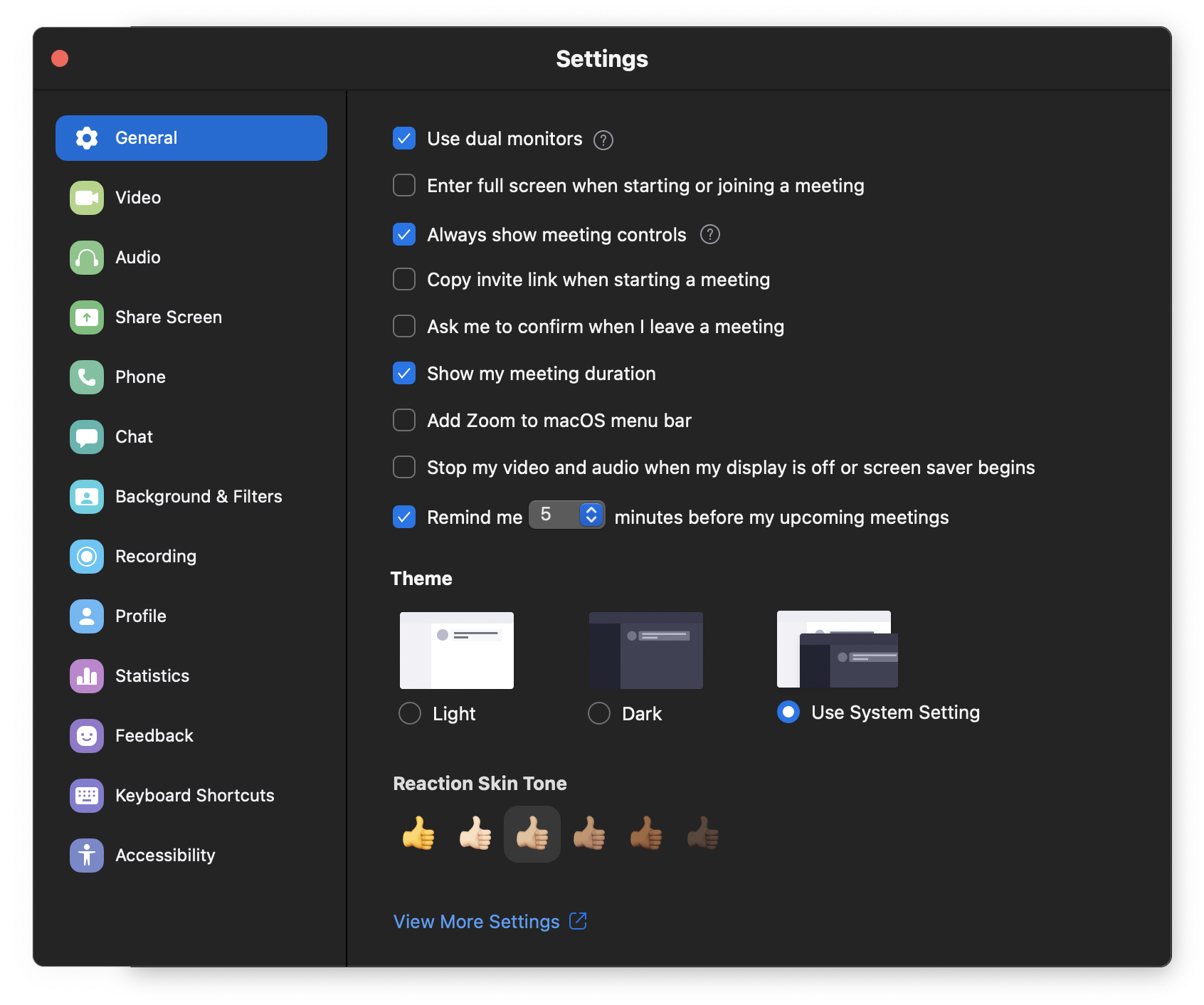Viewport: 1204px width, 1005px height.
Task: Open the Video settings icon
Action: [85, 197]
